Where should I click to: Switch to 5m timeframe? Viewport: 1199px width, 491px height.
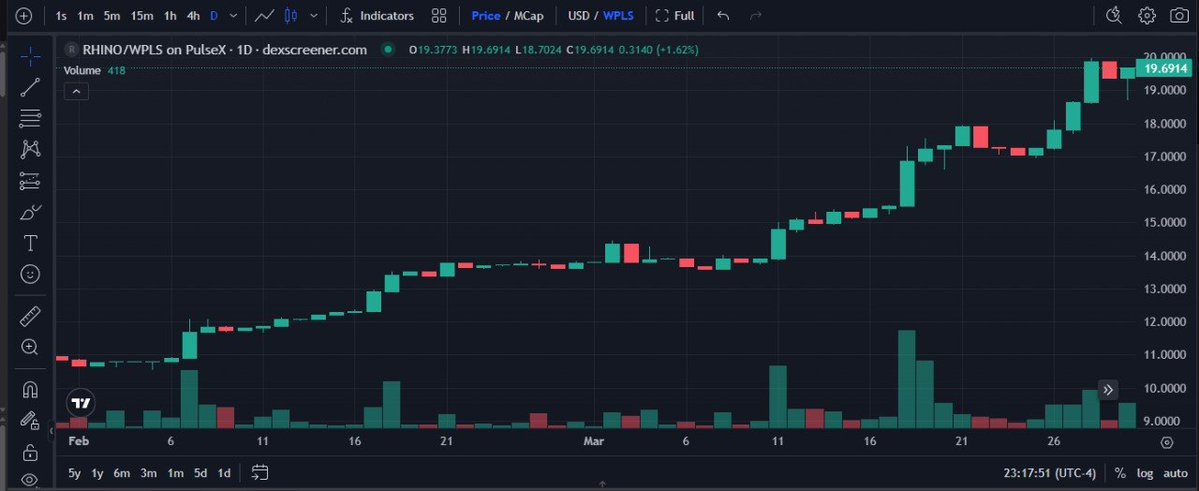pyautogui.click(x=112, y=15)
